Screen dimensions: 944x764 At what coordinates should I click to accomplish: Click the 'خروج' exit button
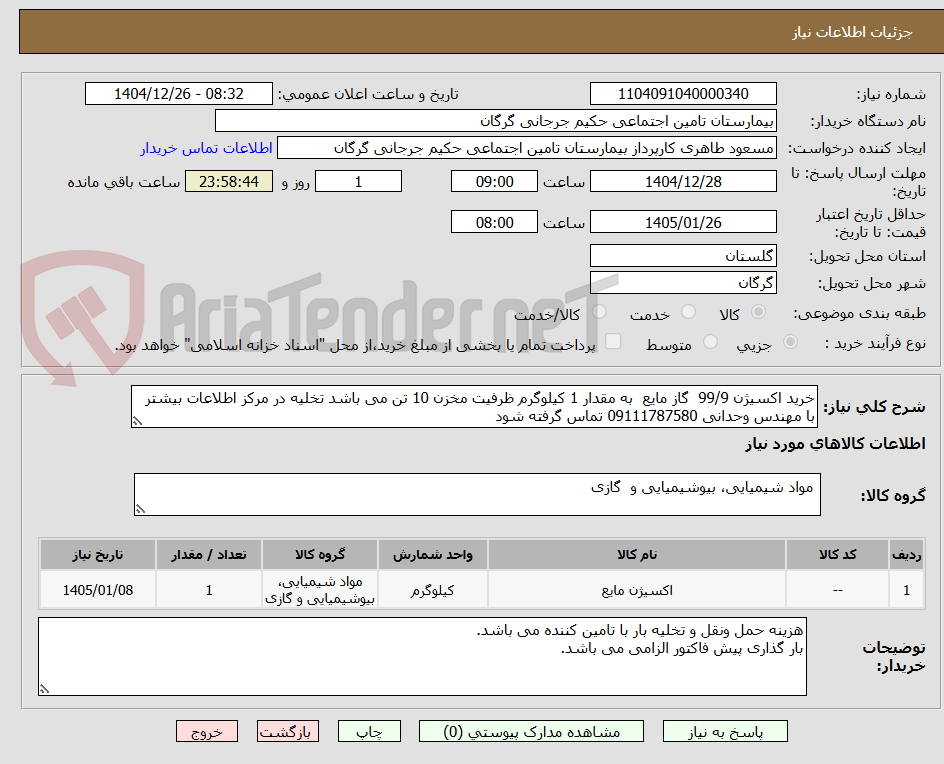coord(206,731)
